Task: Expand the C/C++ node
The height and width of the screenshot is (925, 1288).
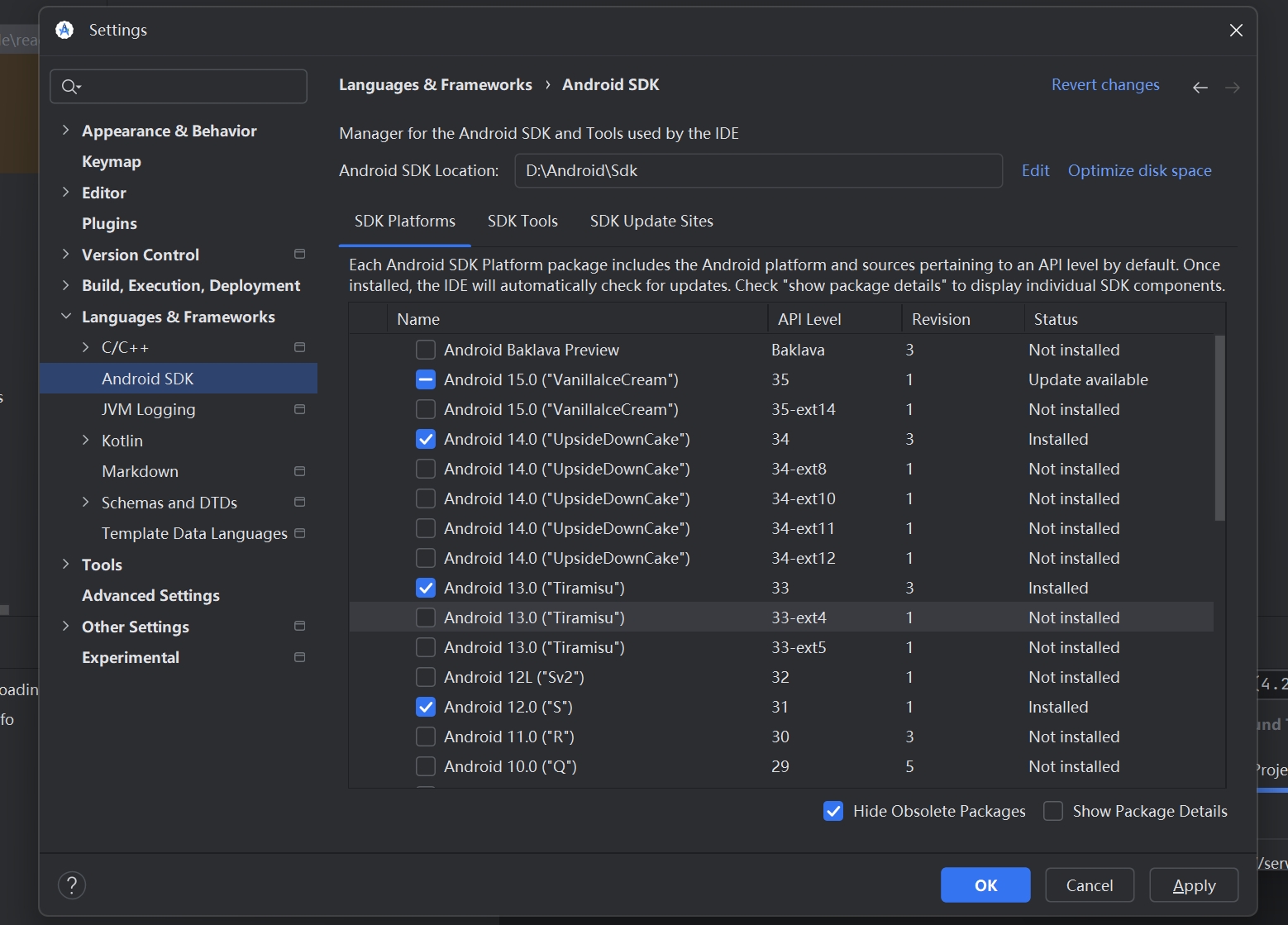Action: point(86,347)
